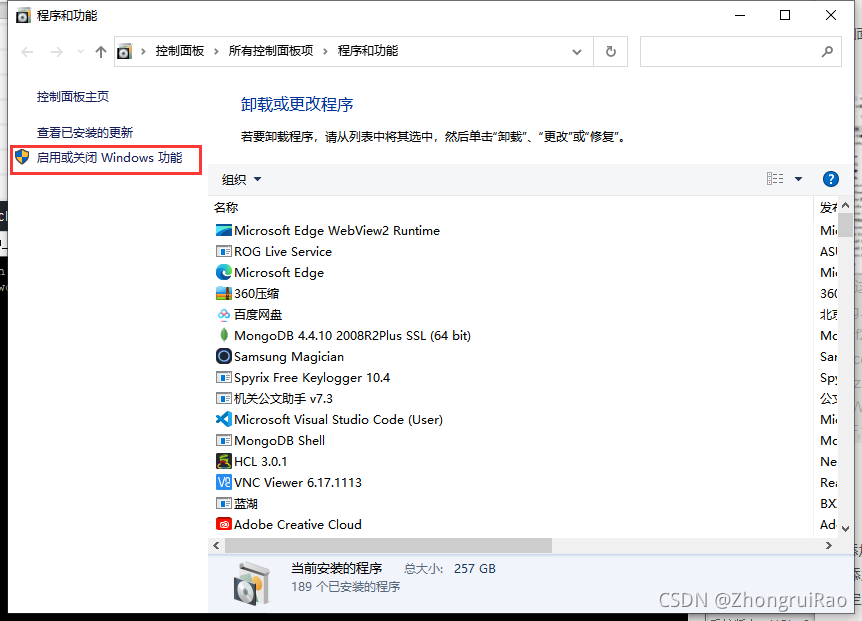The height and width of the screenshot is (621, 862).
Task: Click the Visual Studio Code icon
Action: click(224, 419)
